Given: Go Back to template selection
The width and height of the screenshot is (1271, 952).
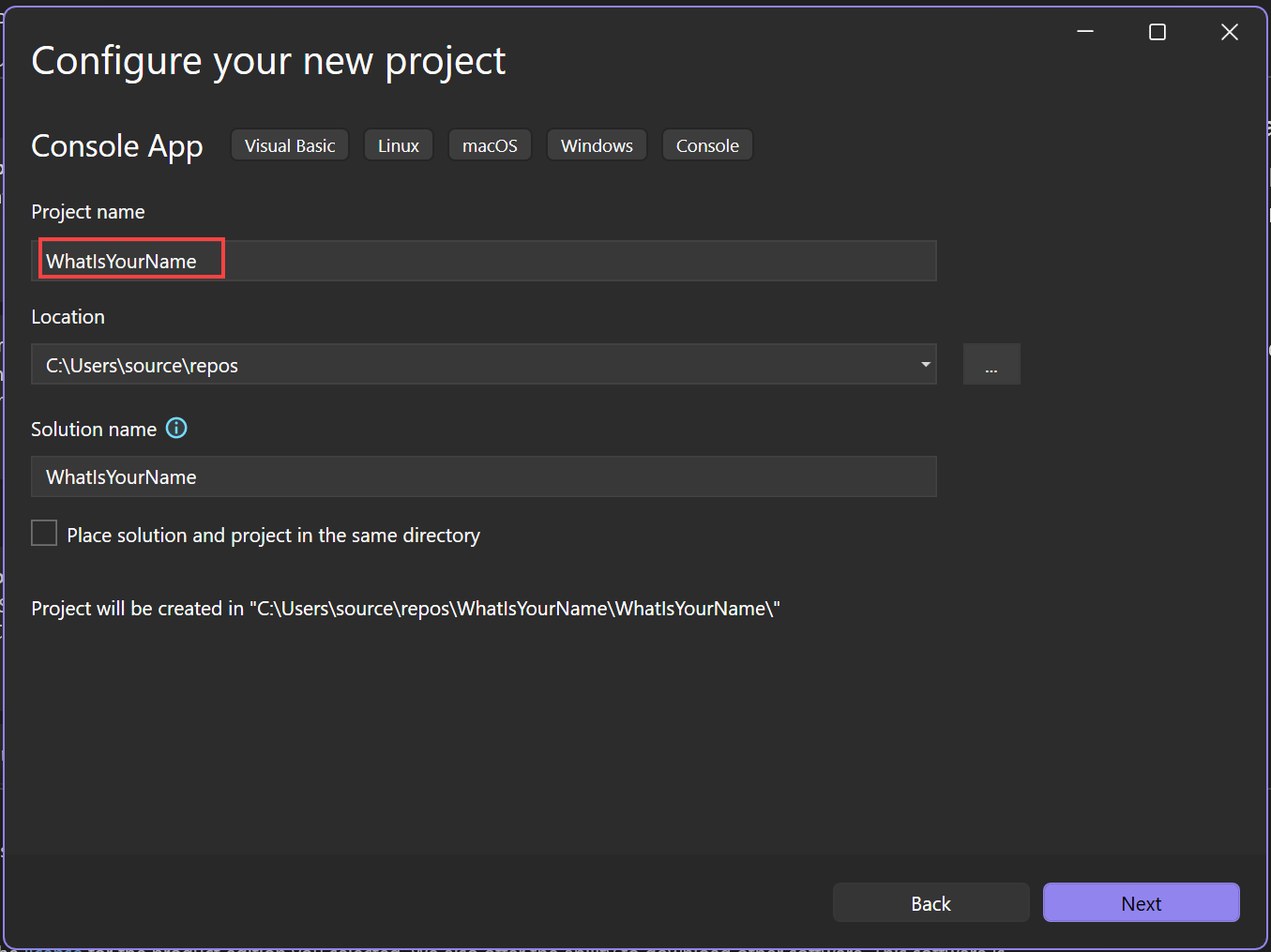Looking at the screenshot, I should (931, 902).
